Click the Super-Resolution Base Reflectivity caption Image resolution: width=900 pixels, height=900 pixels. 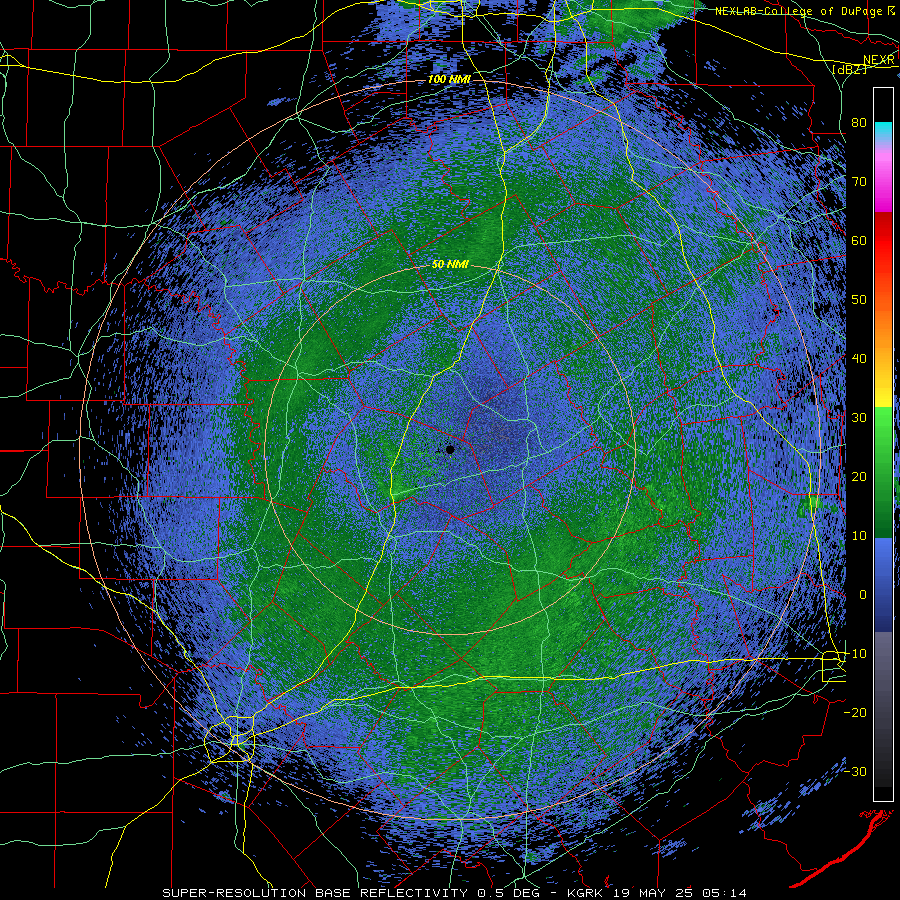pyautogui.click(x=455, y=893)
